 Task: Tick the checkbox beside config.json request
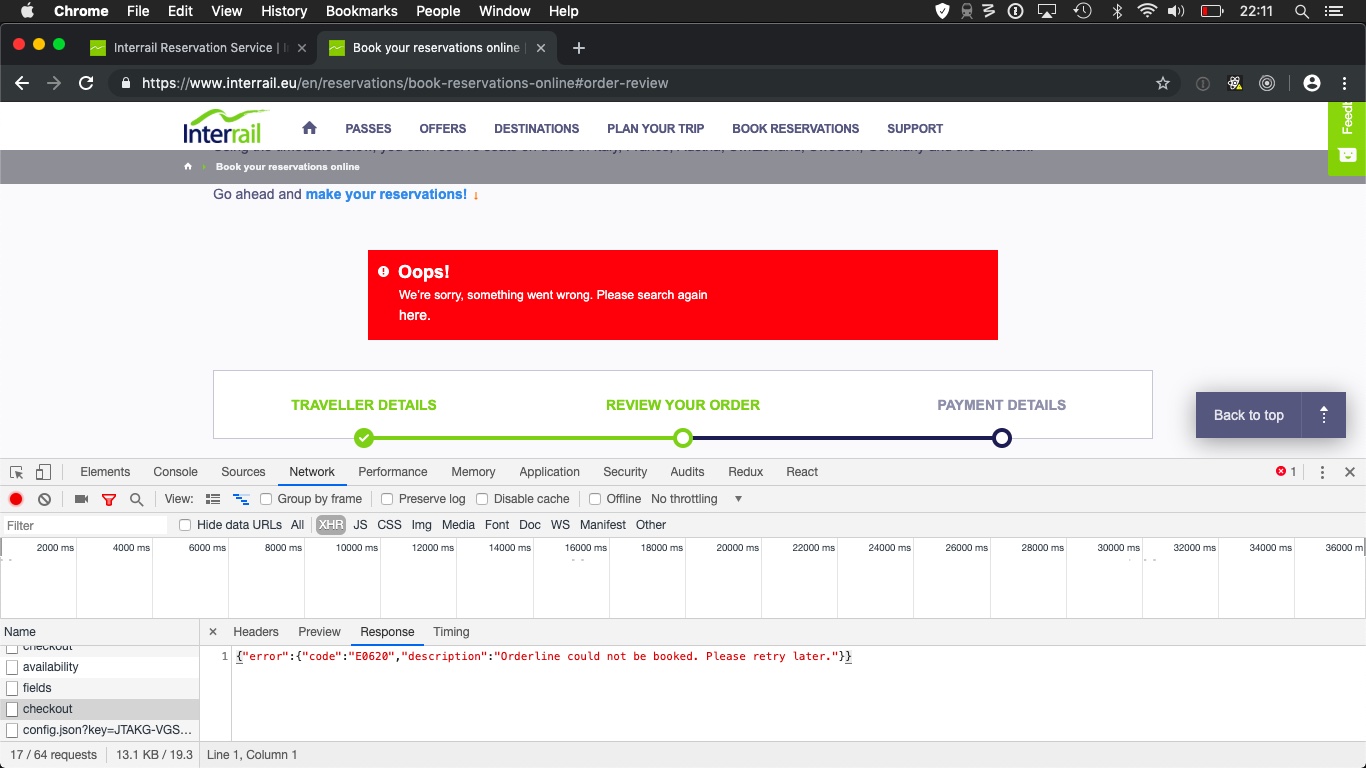(x=12, y=730)
